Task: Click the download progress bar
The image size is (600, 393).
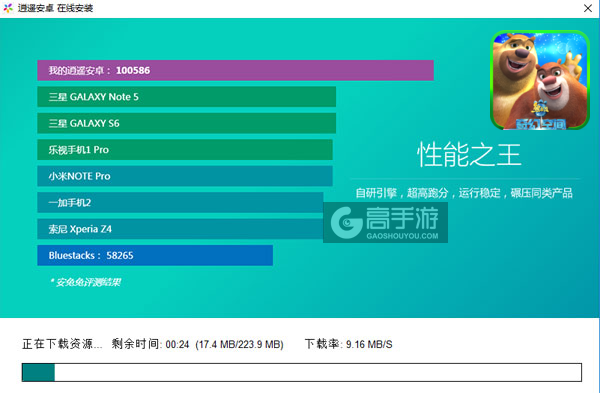Action: coord(302,372)
